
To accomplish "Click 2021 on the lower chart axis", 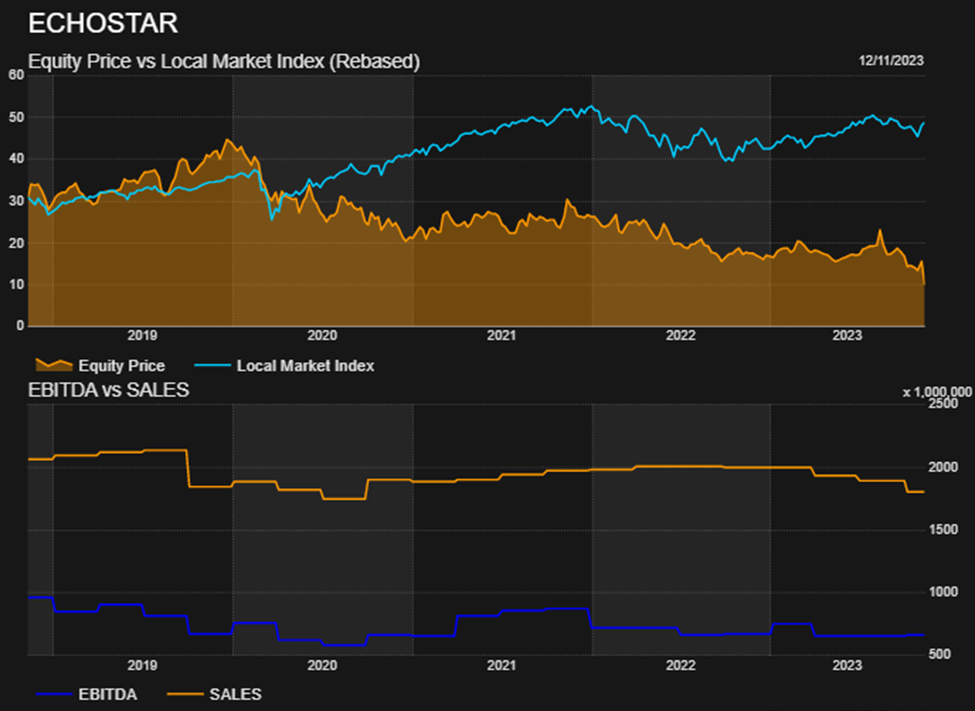I will pos(501,665).
